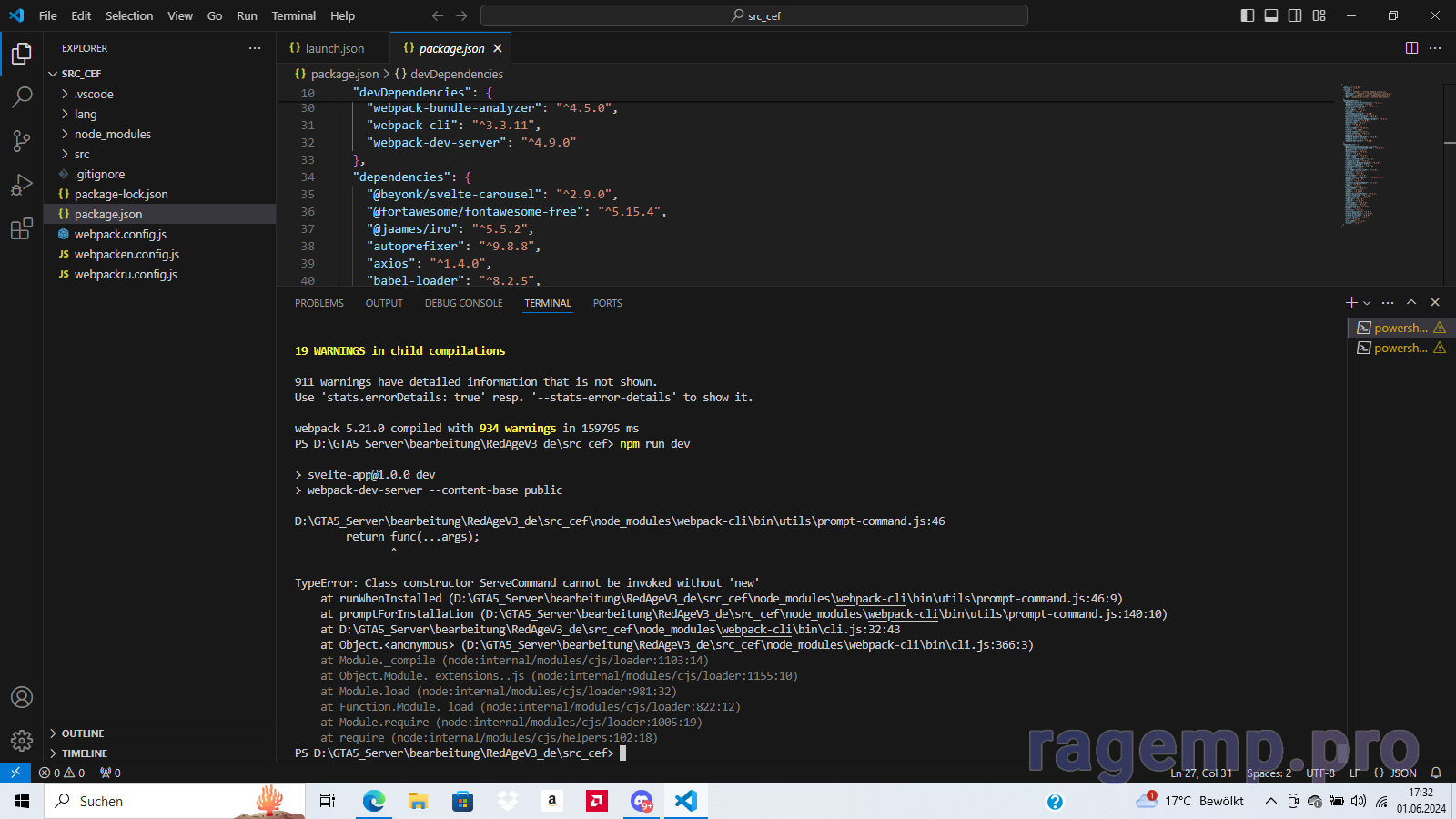
Task: Open the Extensions view
Action: click(22, 229)
